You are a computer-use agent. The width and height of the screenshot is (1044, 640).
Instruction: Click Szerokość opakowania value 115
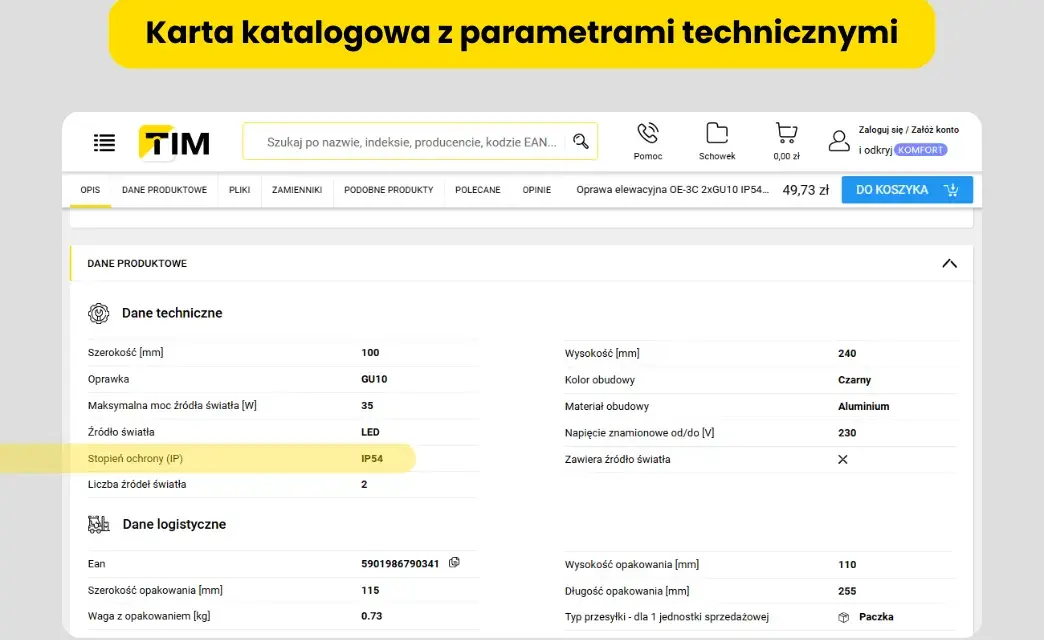click(370, 591)
